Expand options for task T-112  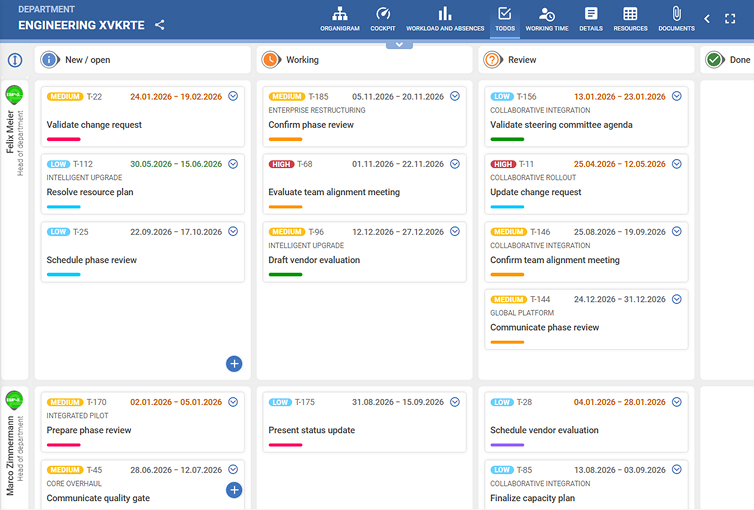point(233,164)
